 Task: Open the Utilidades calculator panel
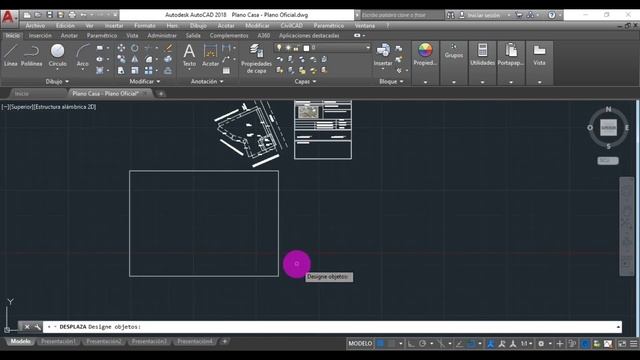coord(482,54)
